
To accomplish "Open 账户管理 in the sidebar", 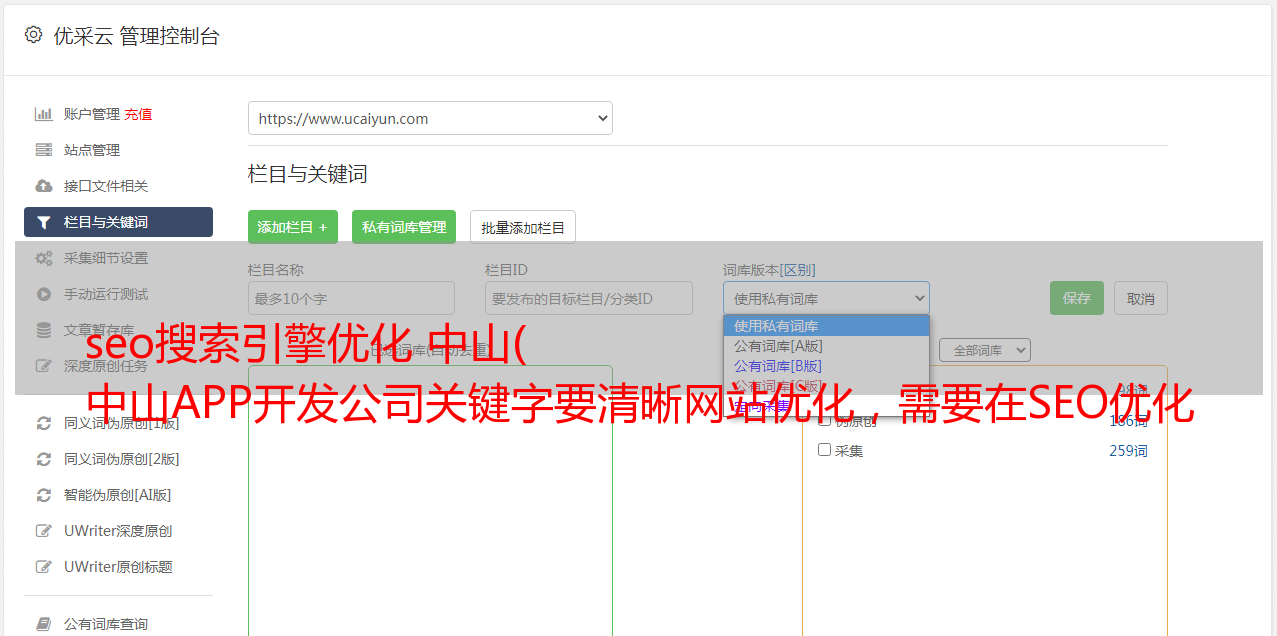I will point(92,114).
